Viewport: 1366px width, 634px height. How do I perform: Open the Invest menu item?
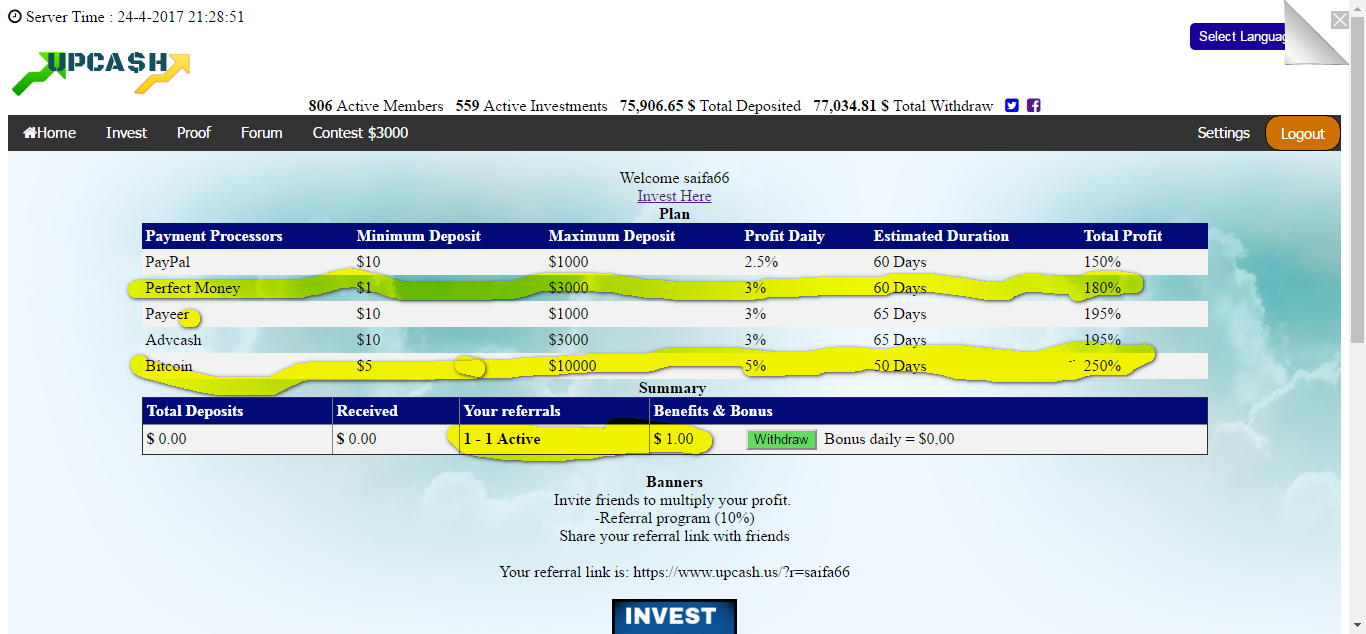126,133
